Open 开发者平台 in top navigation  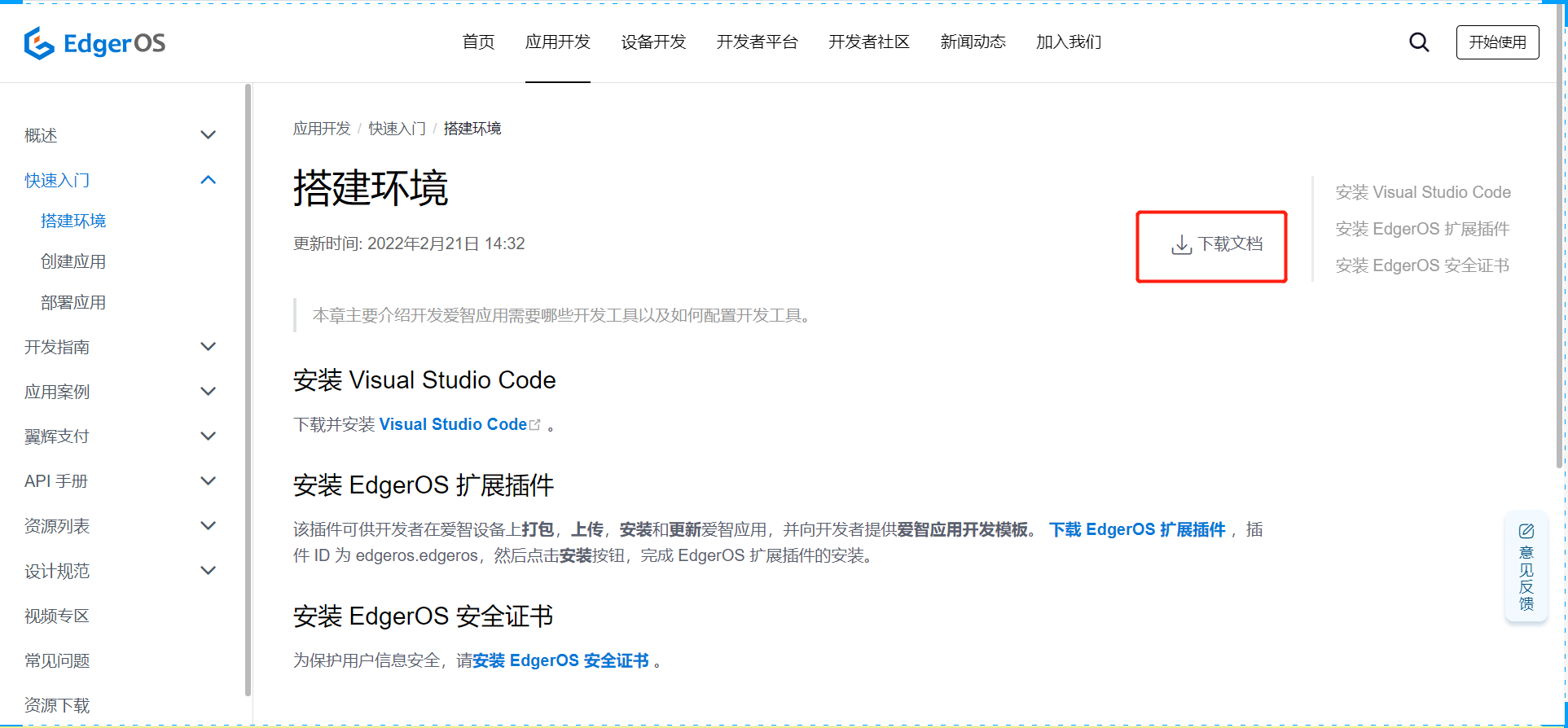[758, 42]
